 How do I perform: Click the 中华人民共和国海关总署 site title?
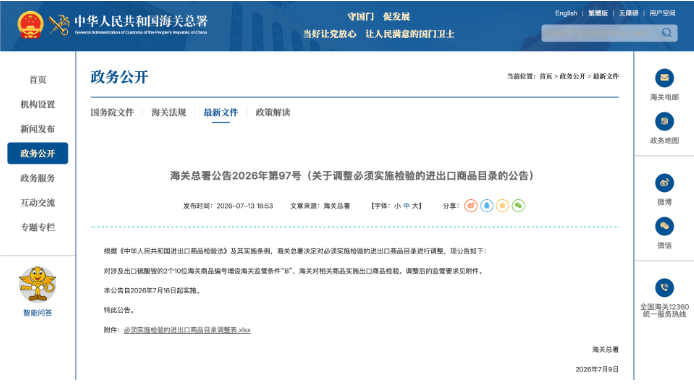[x=141, y=21]
